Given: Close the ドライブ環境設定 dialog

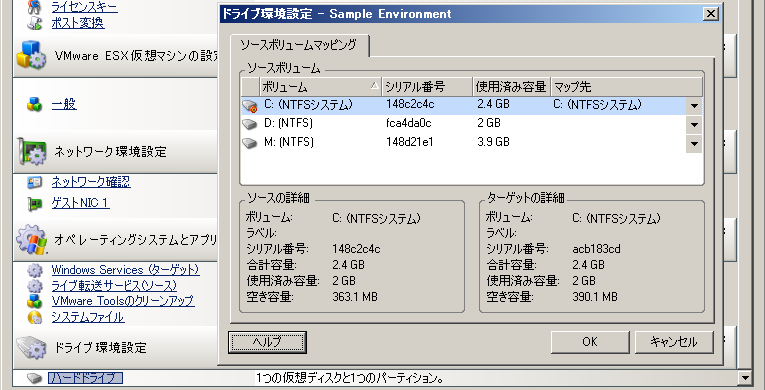Looking at the screenshot, I should (711, 14).
